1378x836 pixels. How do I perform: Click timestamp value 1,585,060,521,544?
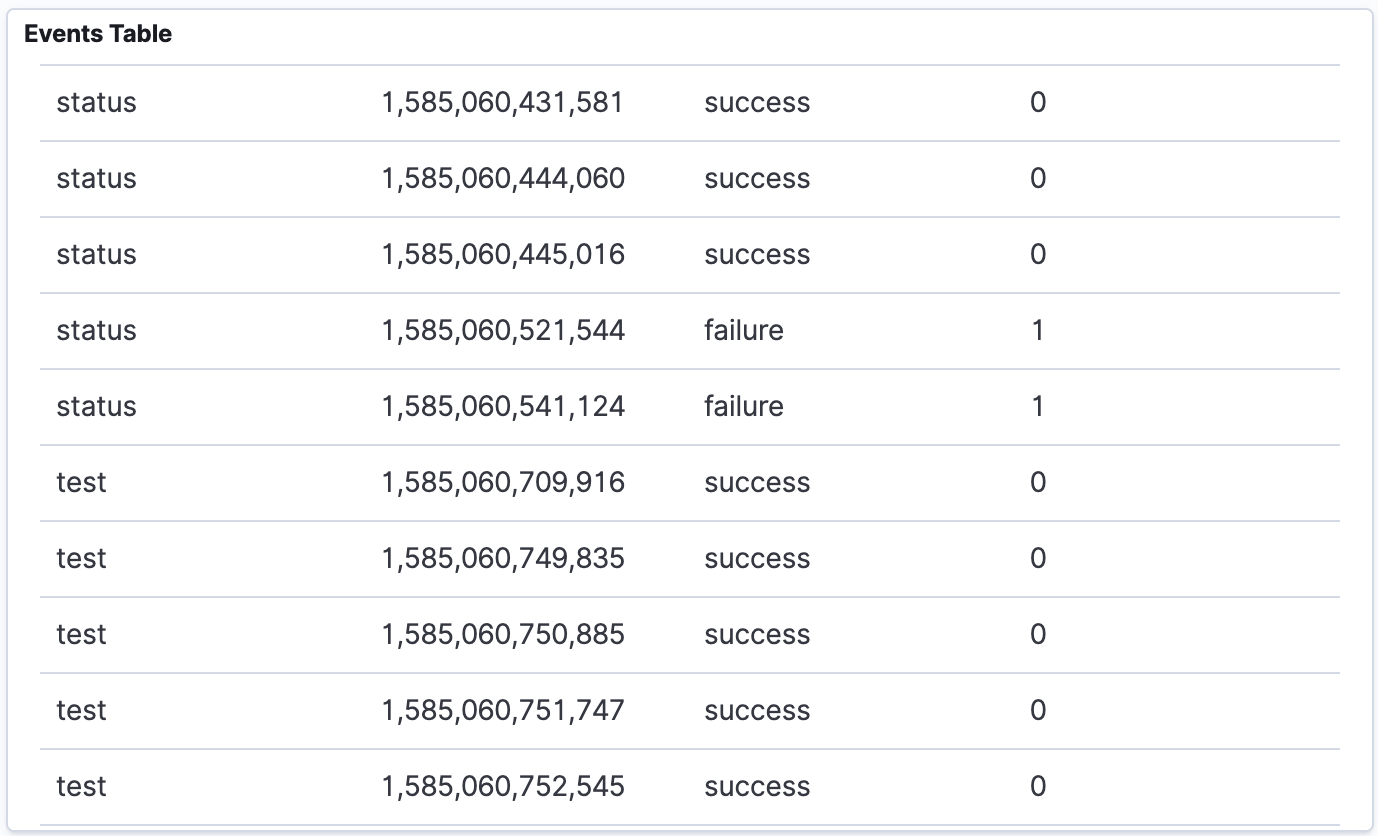(503, 331)
